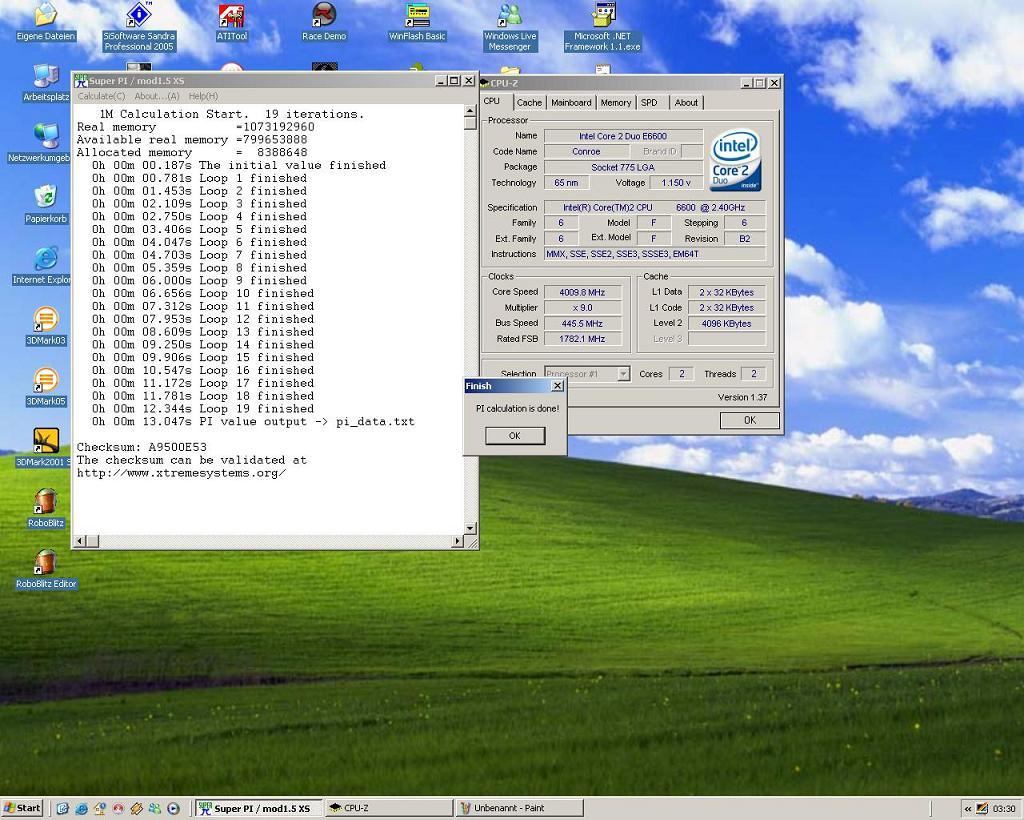Image resolution: width=1024 pixels, height=820 pixels.
Task: Open the Arbeitsplatz desktop icon
Action: (x=46, y=84)
